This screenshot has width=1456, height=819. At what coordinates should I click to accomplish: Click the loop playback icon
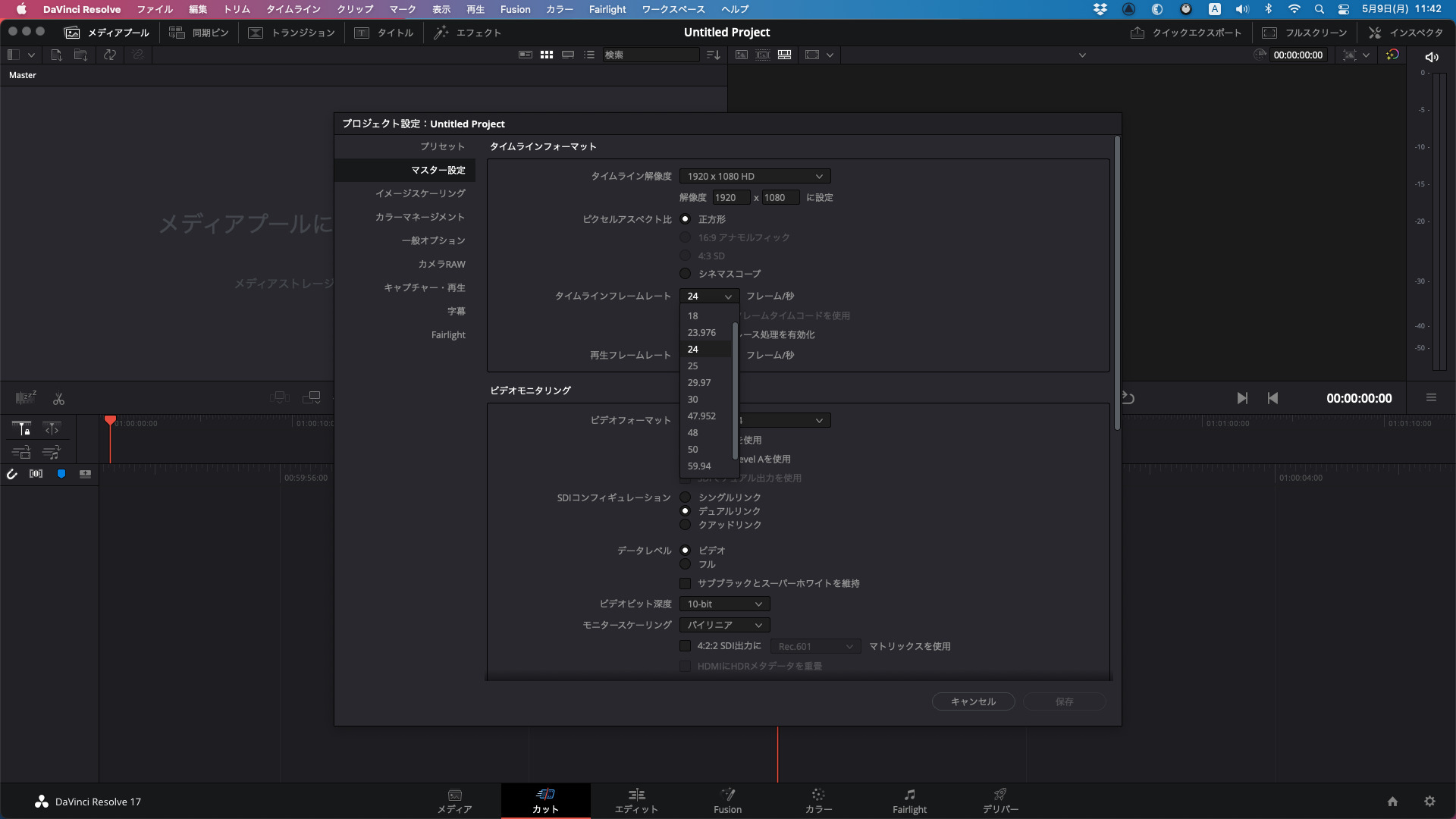[x=1128, y=398]
